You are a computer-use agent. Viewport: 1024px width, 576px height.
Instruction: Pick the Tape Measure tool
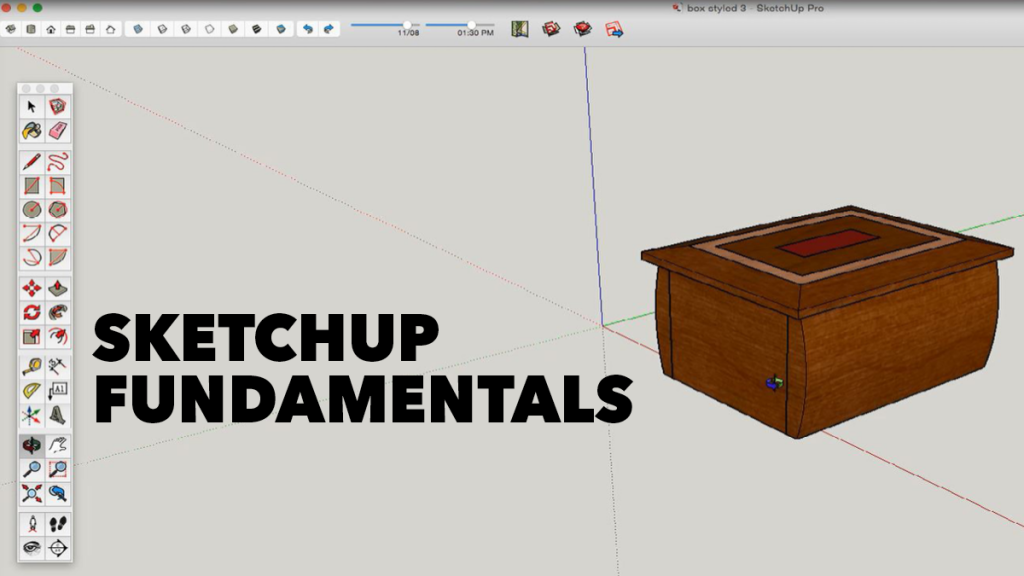[x=31, y=366]
